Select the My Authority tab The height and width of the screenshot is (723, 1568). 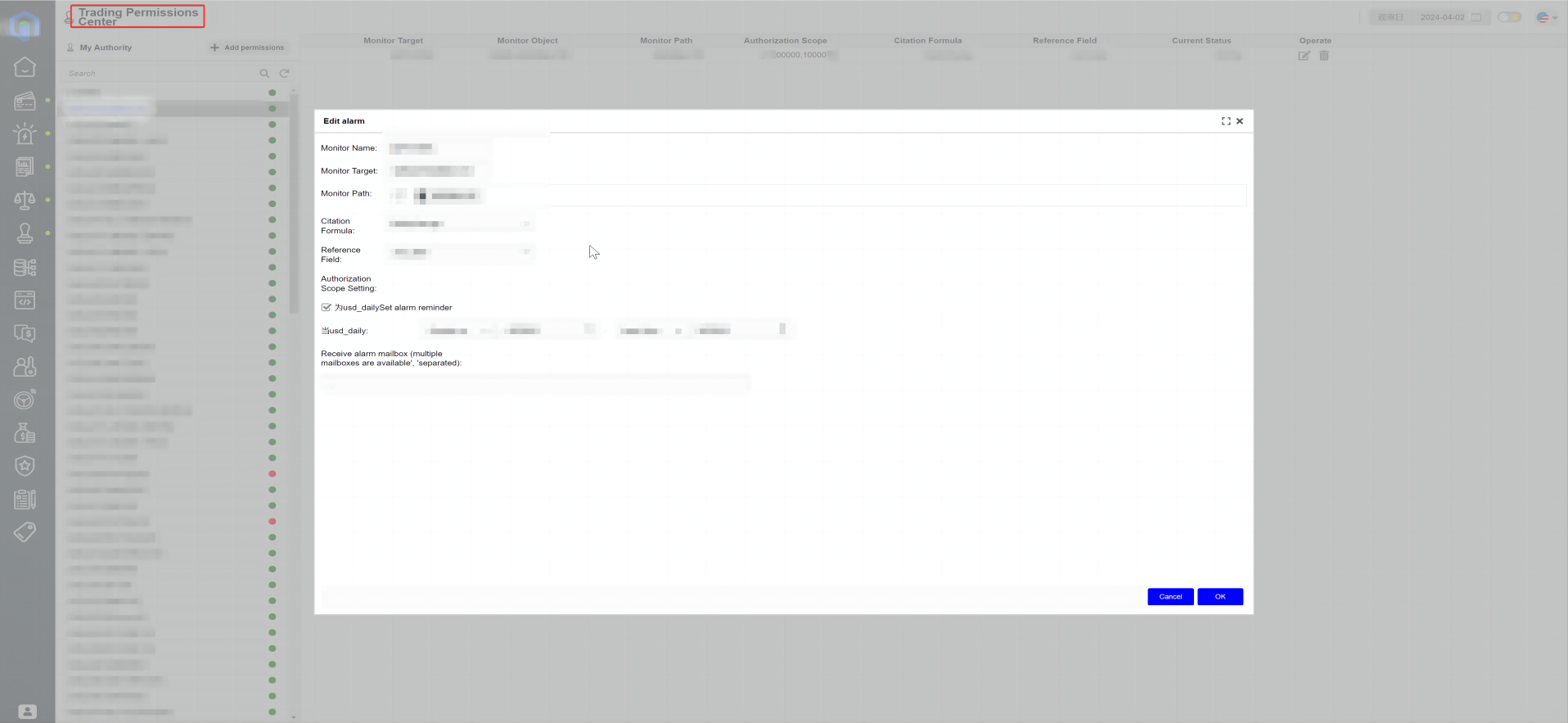pos(99,47)
